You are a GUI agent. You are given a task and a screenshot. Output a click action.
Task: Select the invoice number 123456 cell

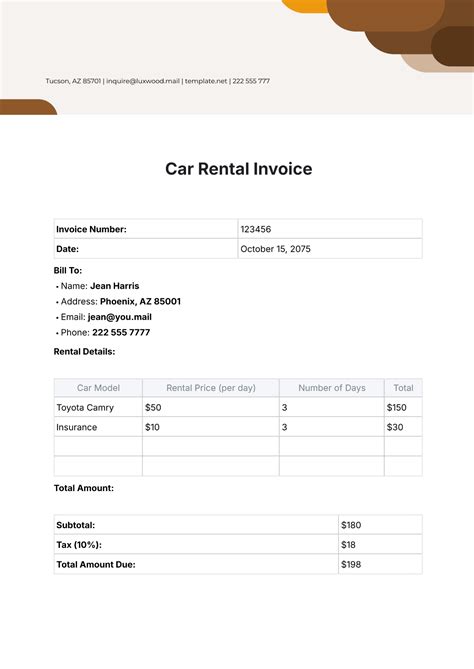330,229
